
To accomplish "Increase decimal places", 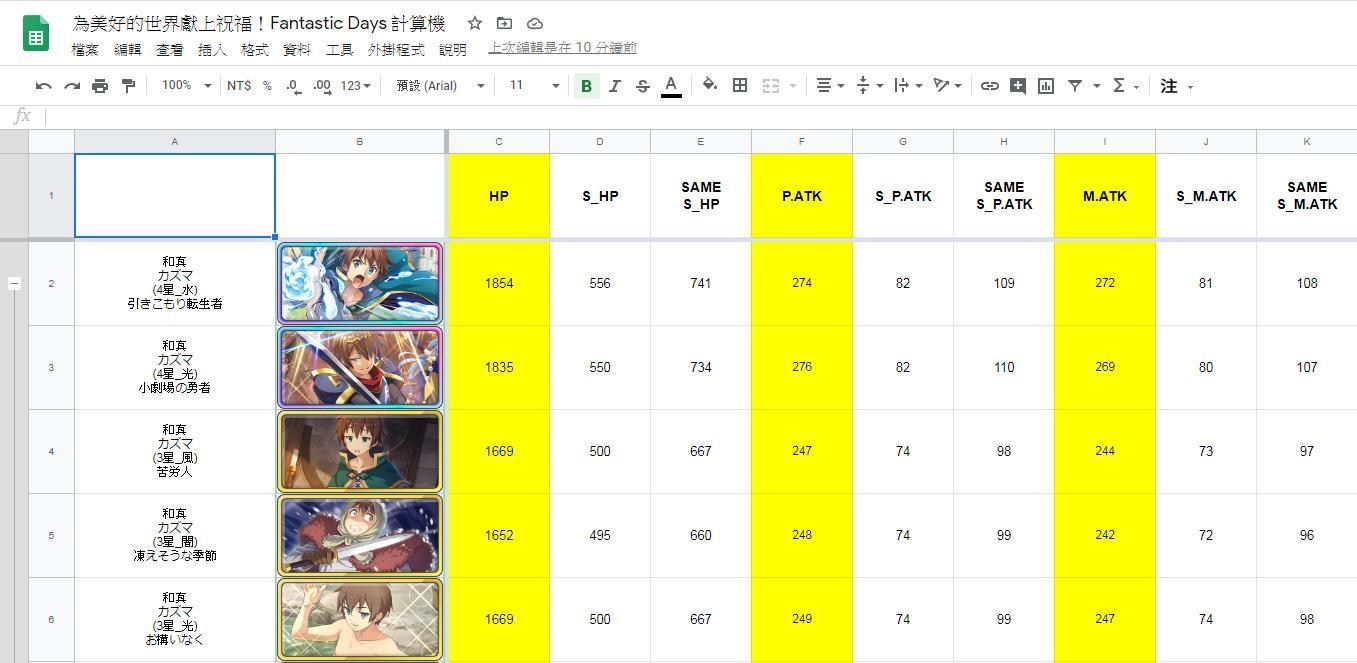I will coord(321,86).
